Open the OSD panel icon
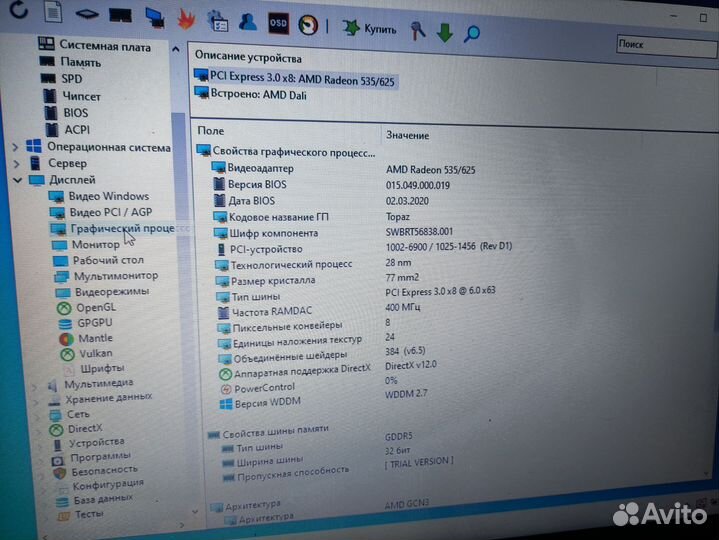This screenshot has width=719, height=540. pos(278,23)
